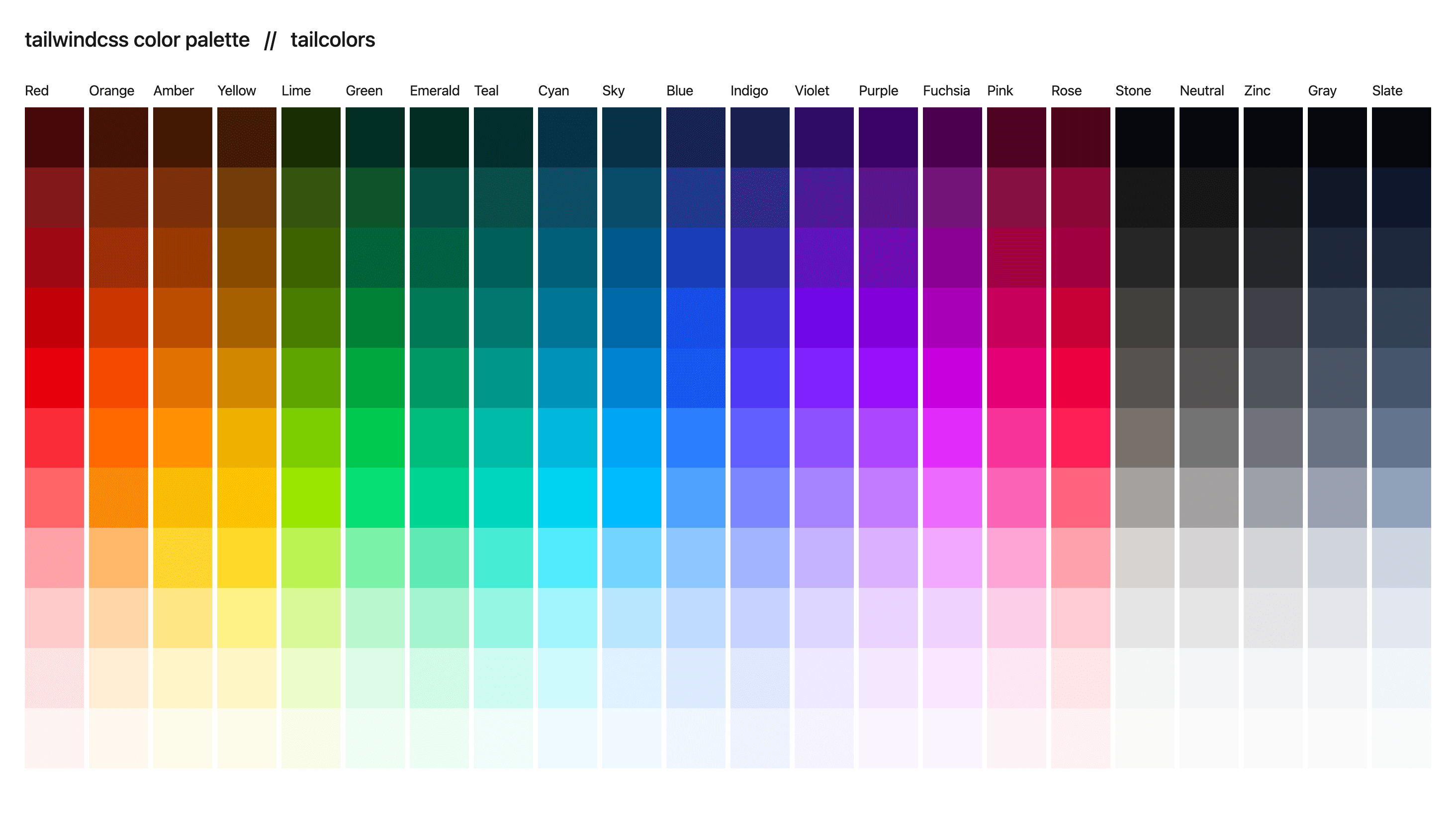Select the Zinc column label
The width and height of the screenshot is (1456, 822).
1257,90
